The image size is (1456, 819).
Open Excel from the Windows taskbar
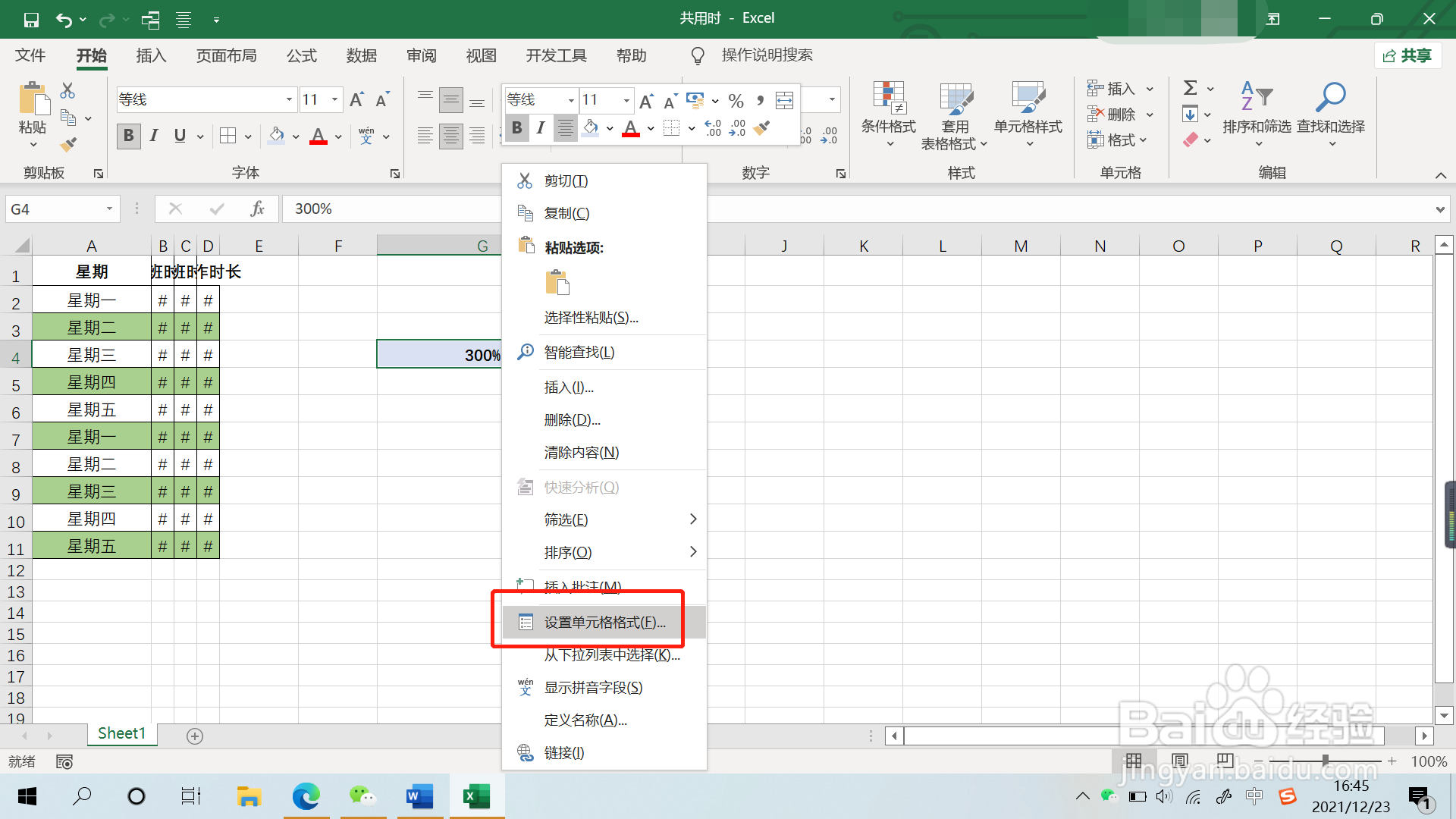476,796
